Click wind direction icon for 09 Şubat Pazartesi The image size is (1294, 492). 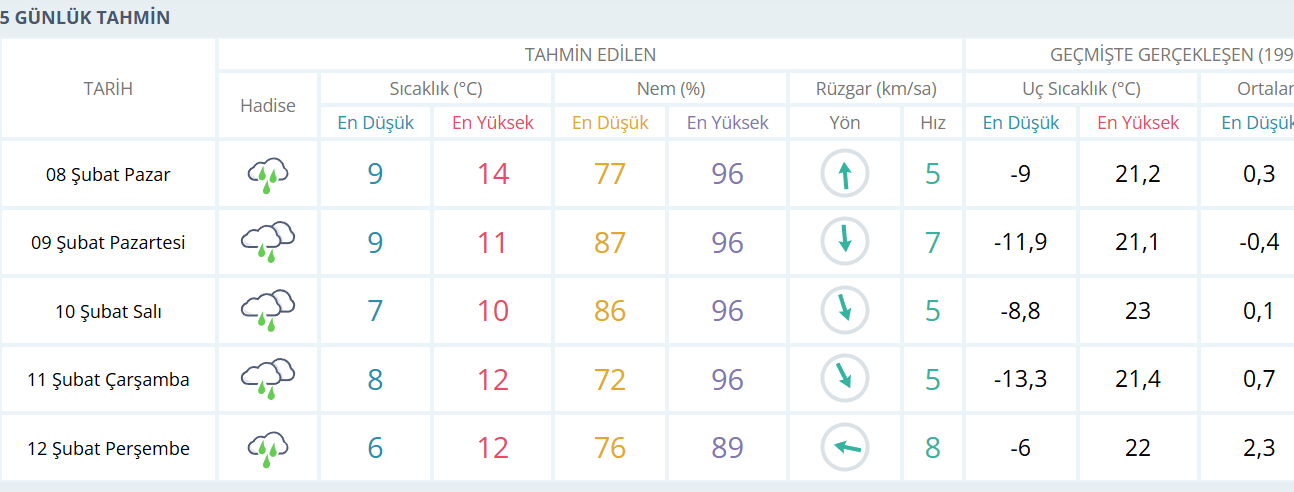[x=845, y=242]
